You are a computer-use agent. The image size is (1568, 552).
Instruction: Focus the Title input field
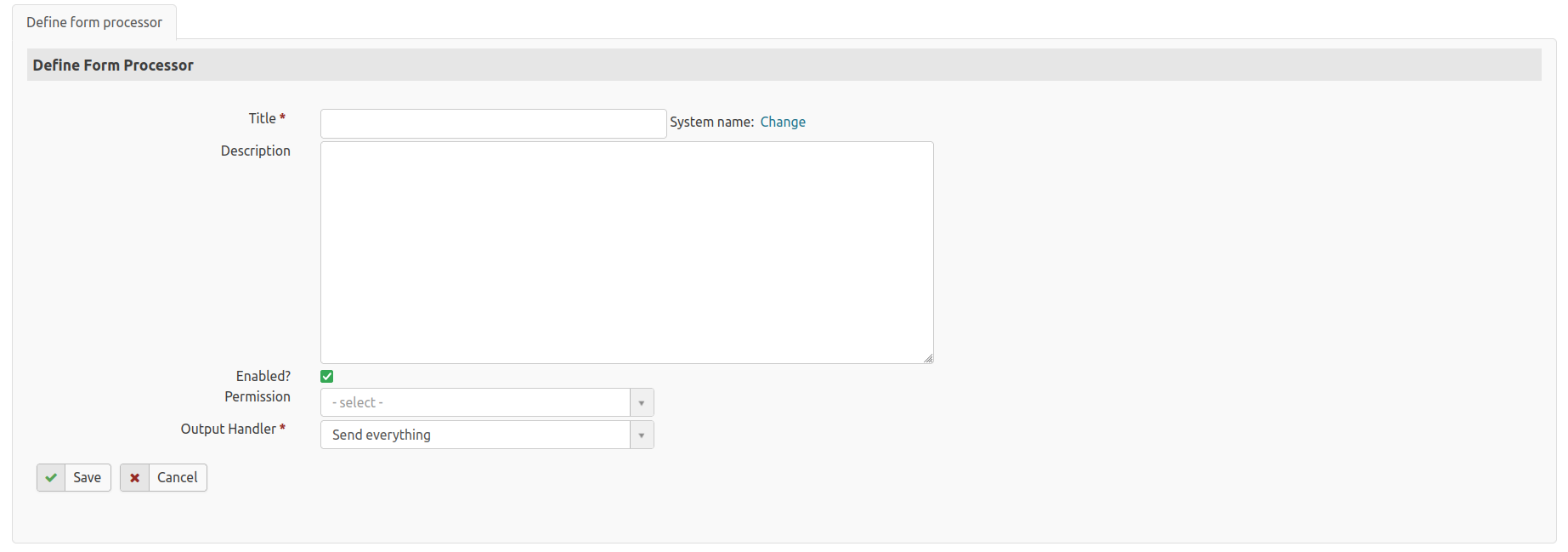click(493, 123)
